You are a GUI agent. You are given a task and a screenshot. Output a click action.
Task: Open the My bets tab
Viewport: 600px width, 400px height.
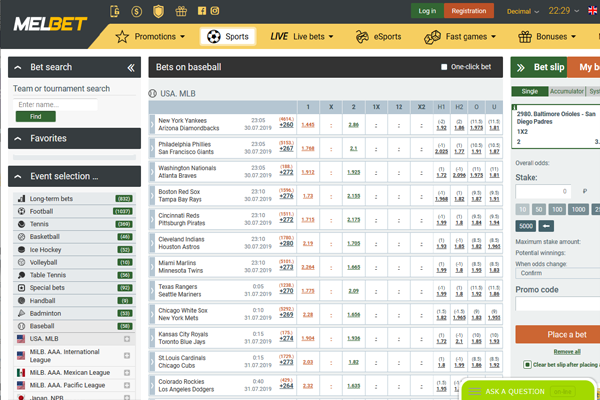point(584,67)
